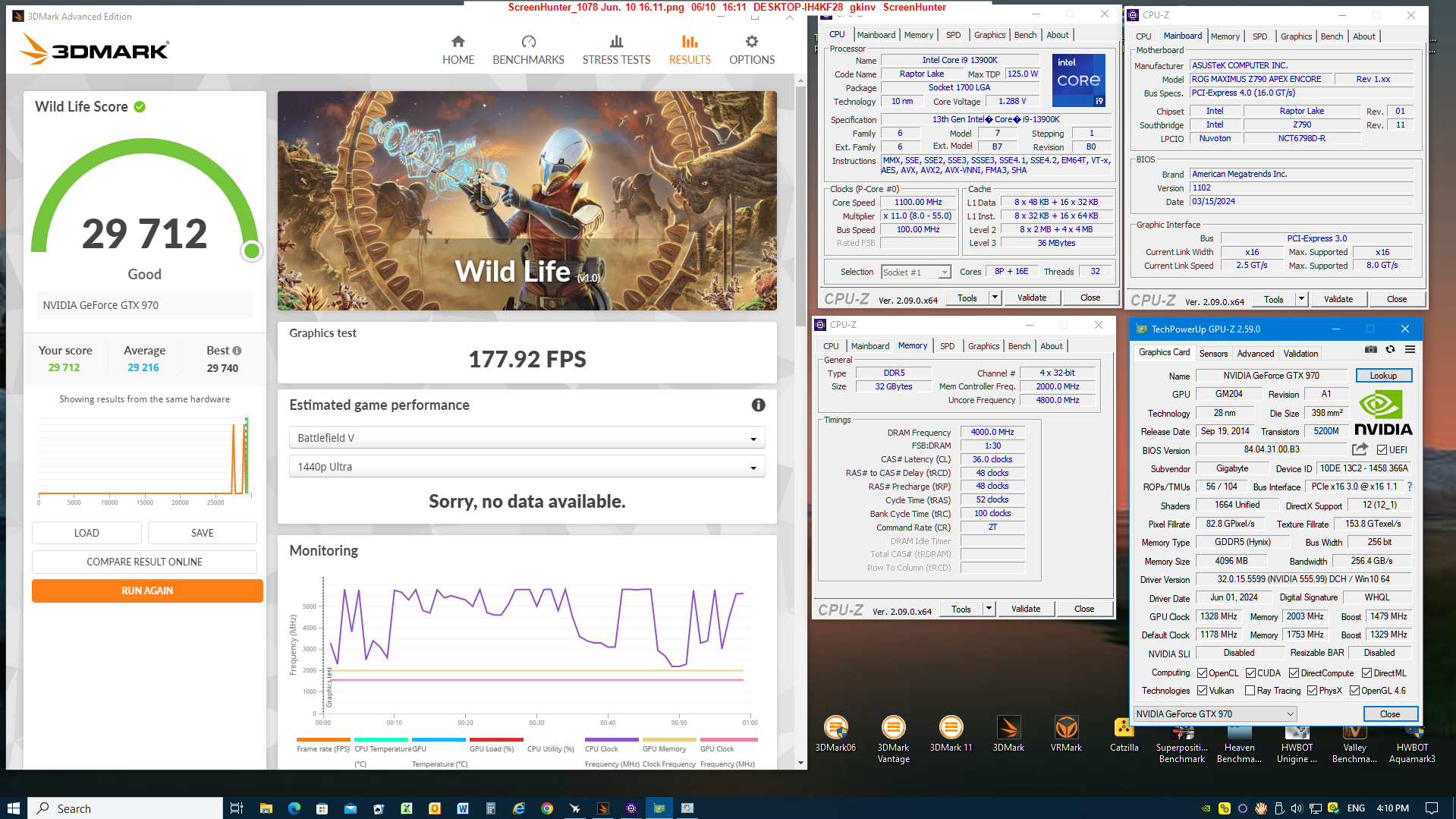Go to HOME in 3DMark

click(458, 50)
